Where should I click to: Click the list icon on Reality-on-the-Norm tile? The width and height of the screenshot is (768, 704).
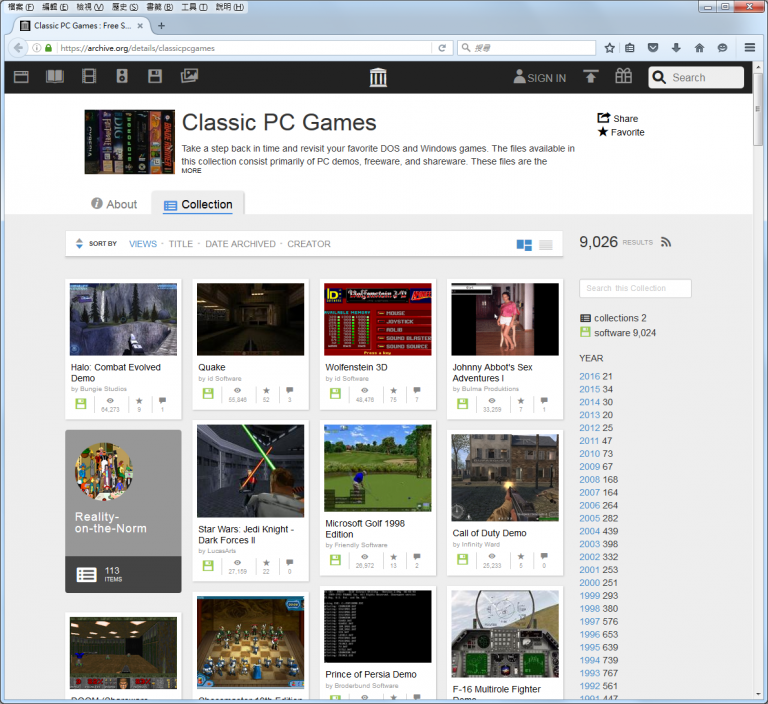[x=87, y=574]
